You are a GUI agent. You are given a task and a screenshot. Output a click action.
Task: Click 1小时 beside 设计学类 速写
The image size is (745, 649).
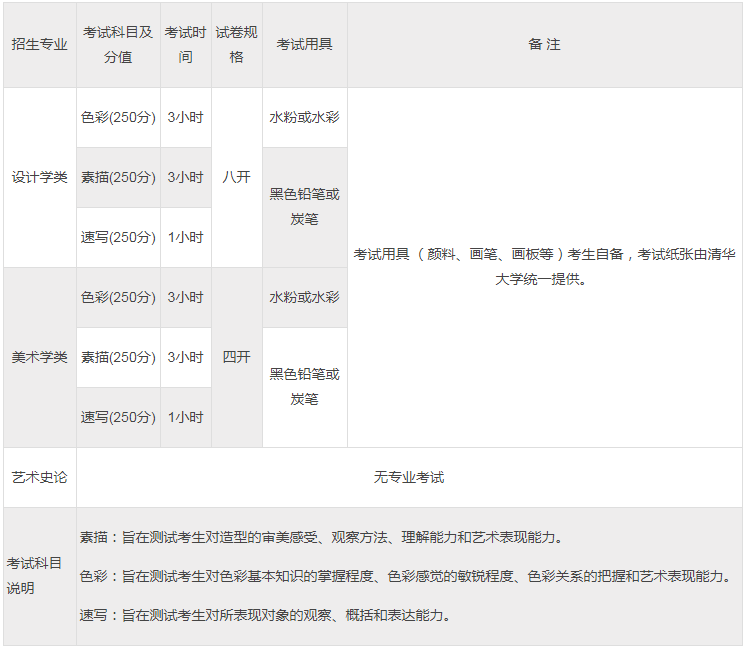[186, 237]
